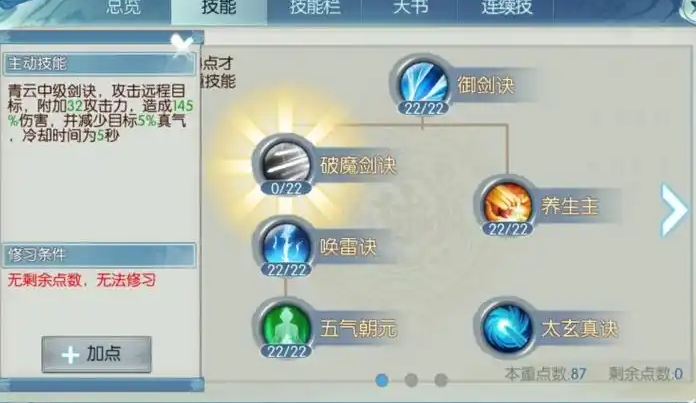This screenshot has width=696, height=403.
Task: Click the 破魔剑诀 skill name label
Action: [x=358, y=165]
